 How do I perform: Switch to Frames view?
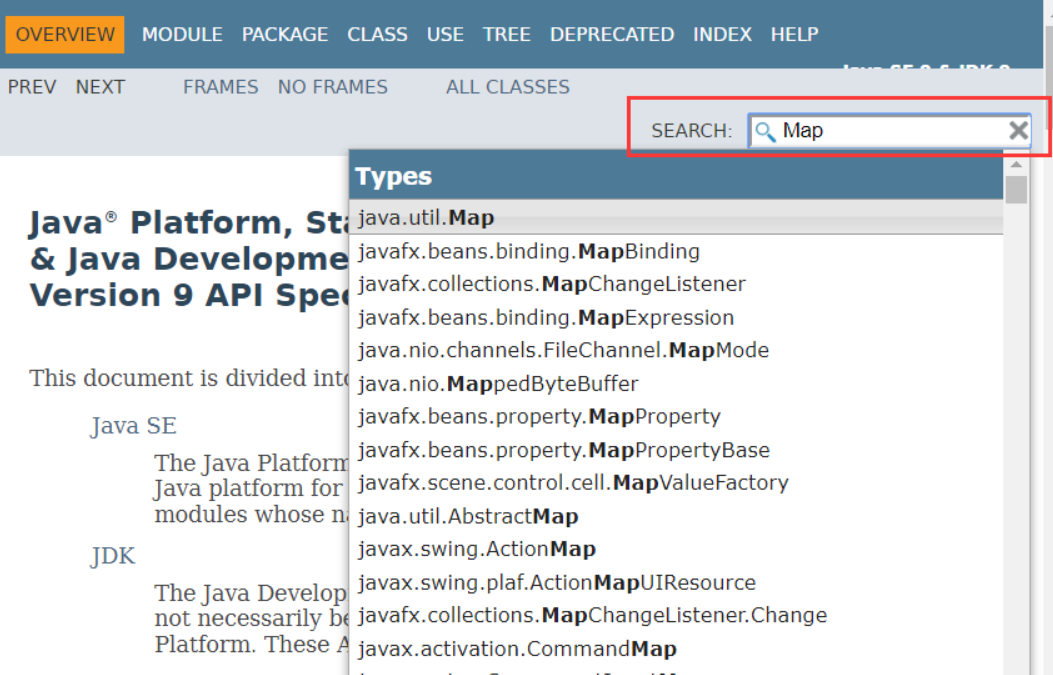(220, 87)
